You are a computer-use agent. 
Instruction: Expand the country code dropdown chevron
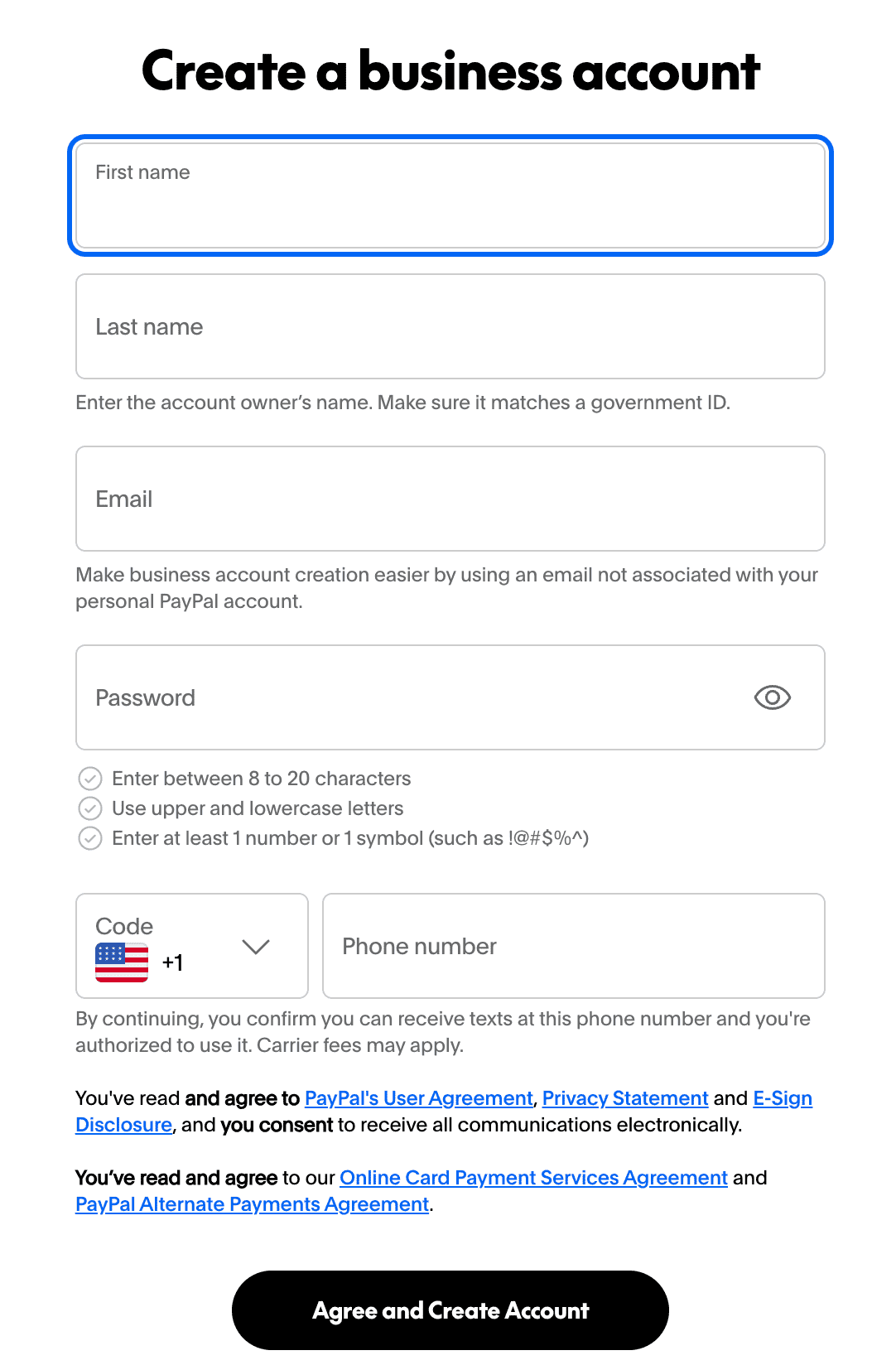tap(256, 946)
